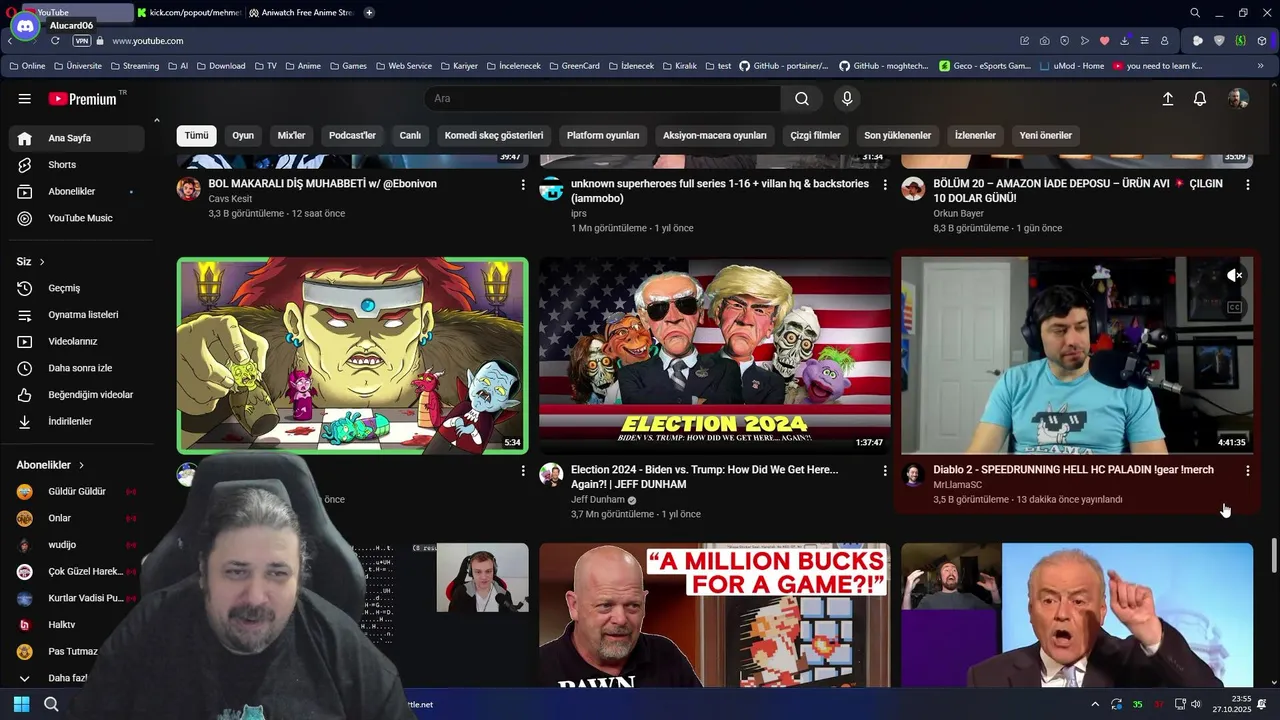The image size is (1280, 720).
Task: Open the Streaming bookmarks folder
Action: [134, 66]
